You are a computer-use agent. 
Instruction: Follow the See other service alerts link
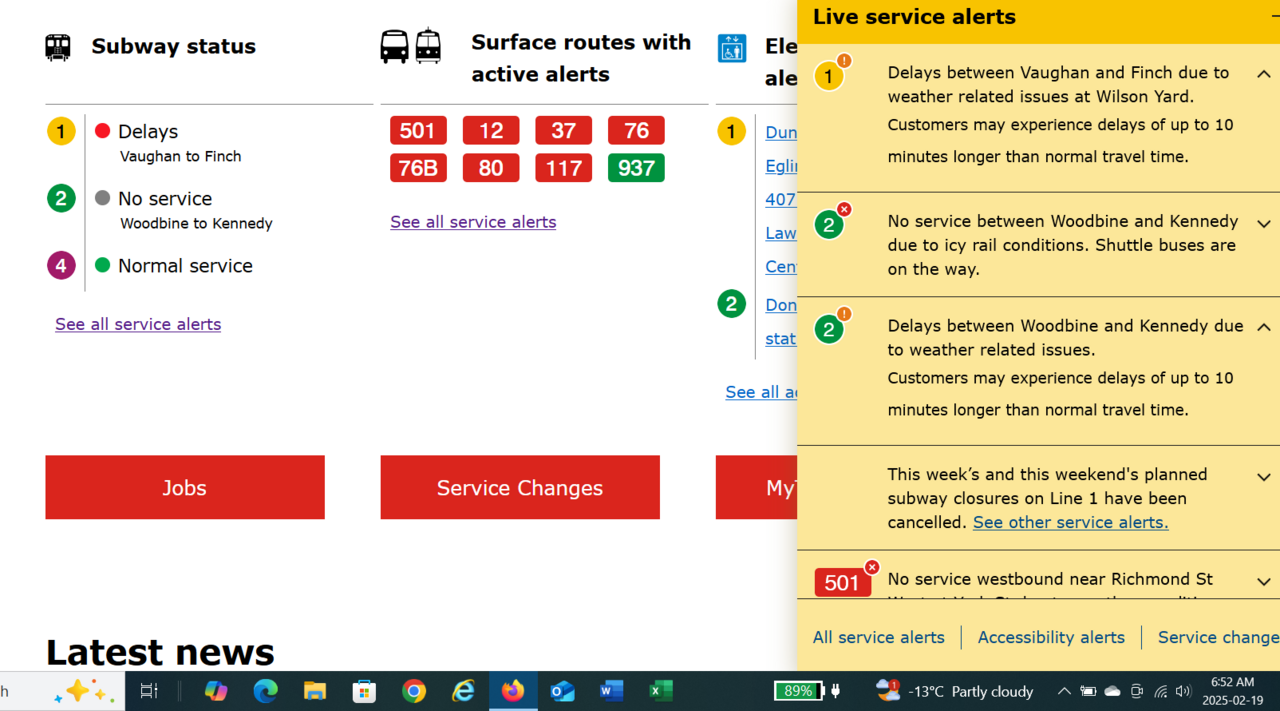coord(1070,522)
